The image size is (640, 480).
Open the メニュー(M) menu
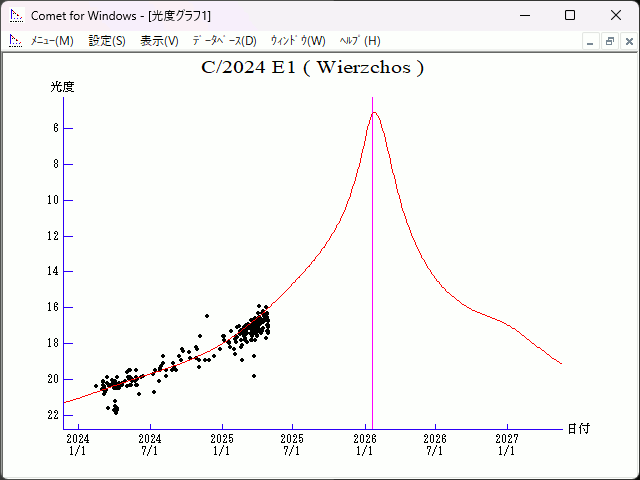click(52, 41)
